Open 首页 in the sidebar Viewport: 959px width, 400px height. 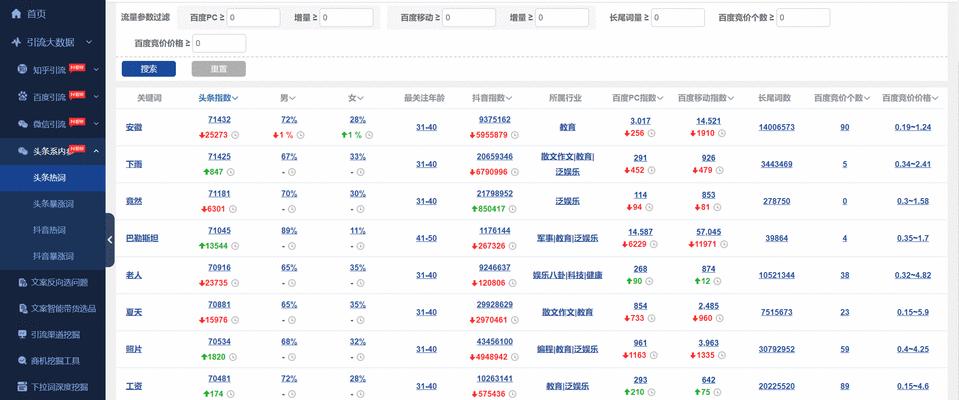(36, 14)
